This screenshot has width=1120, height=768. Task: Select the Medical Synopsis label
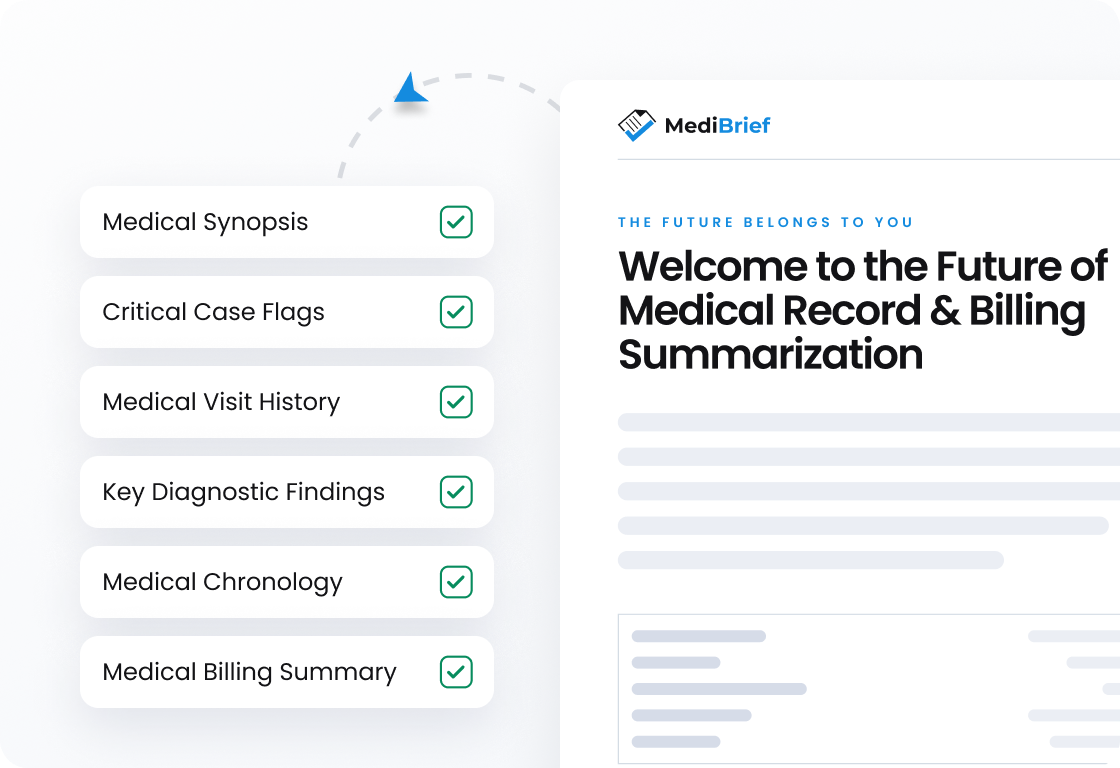205,222
